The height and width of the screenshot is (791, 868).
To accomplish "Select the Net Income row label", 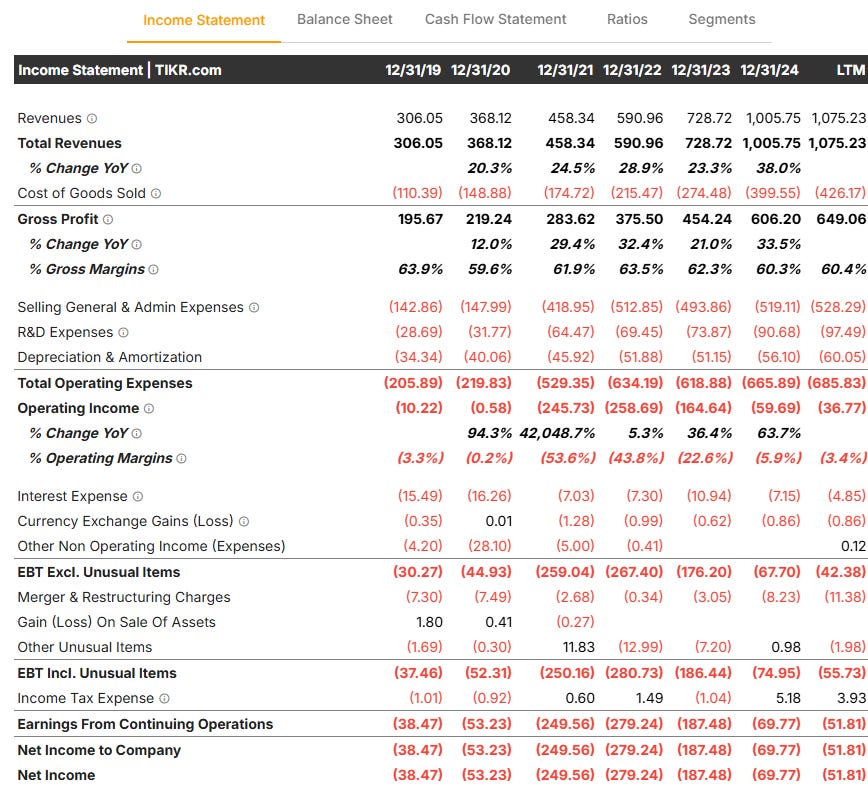I will pos(56,776).
